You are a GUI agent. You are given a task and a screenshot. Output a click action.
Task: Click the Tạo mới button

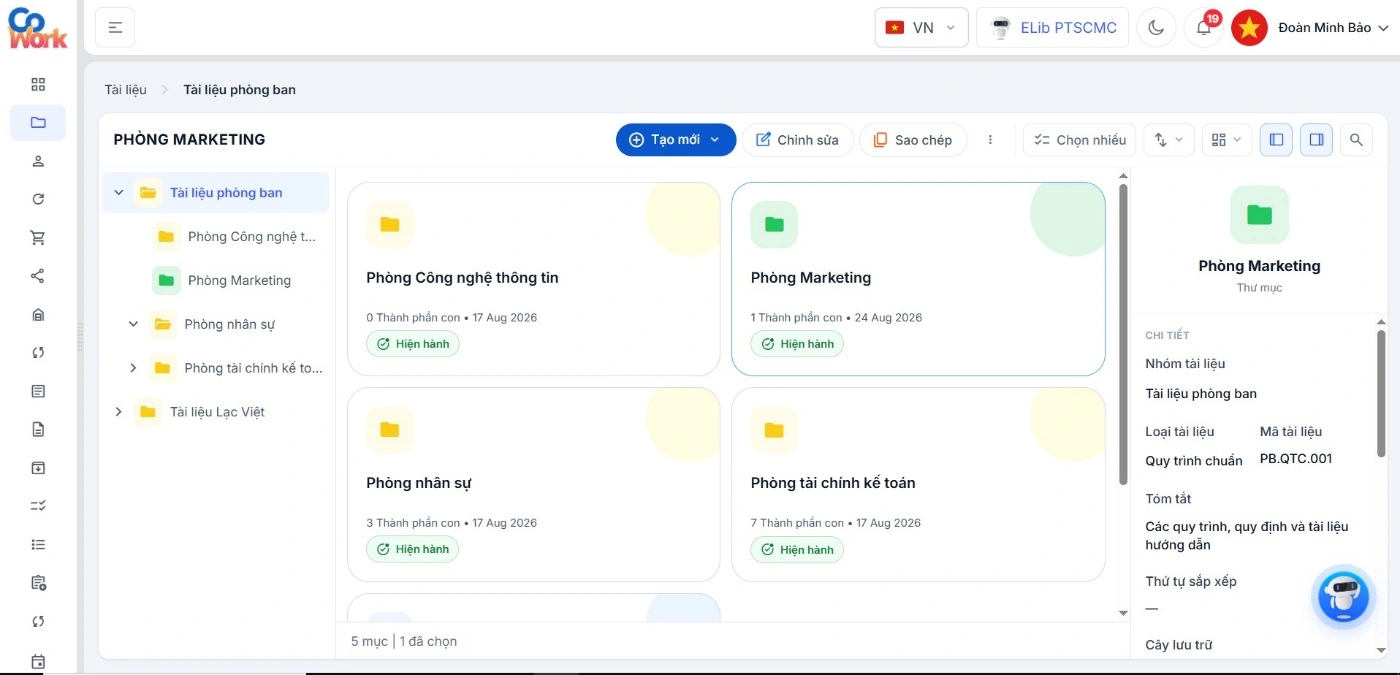point(676,140)
